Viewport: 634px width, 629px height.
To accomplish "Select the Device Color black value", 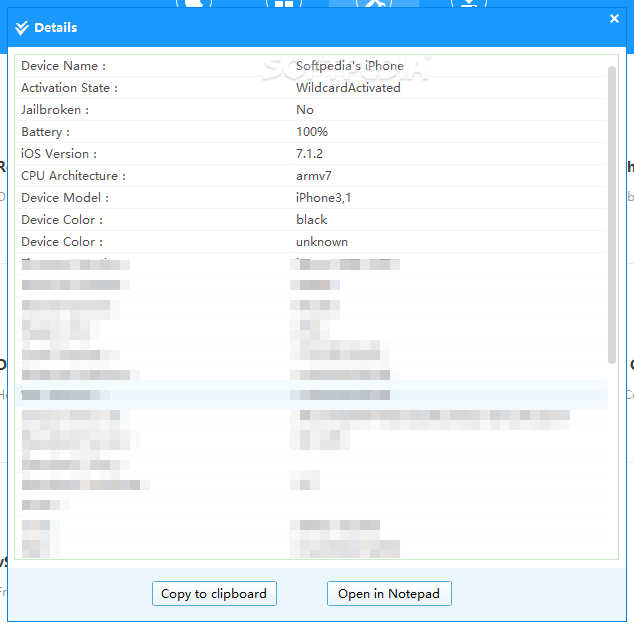I will point(311,220).
